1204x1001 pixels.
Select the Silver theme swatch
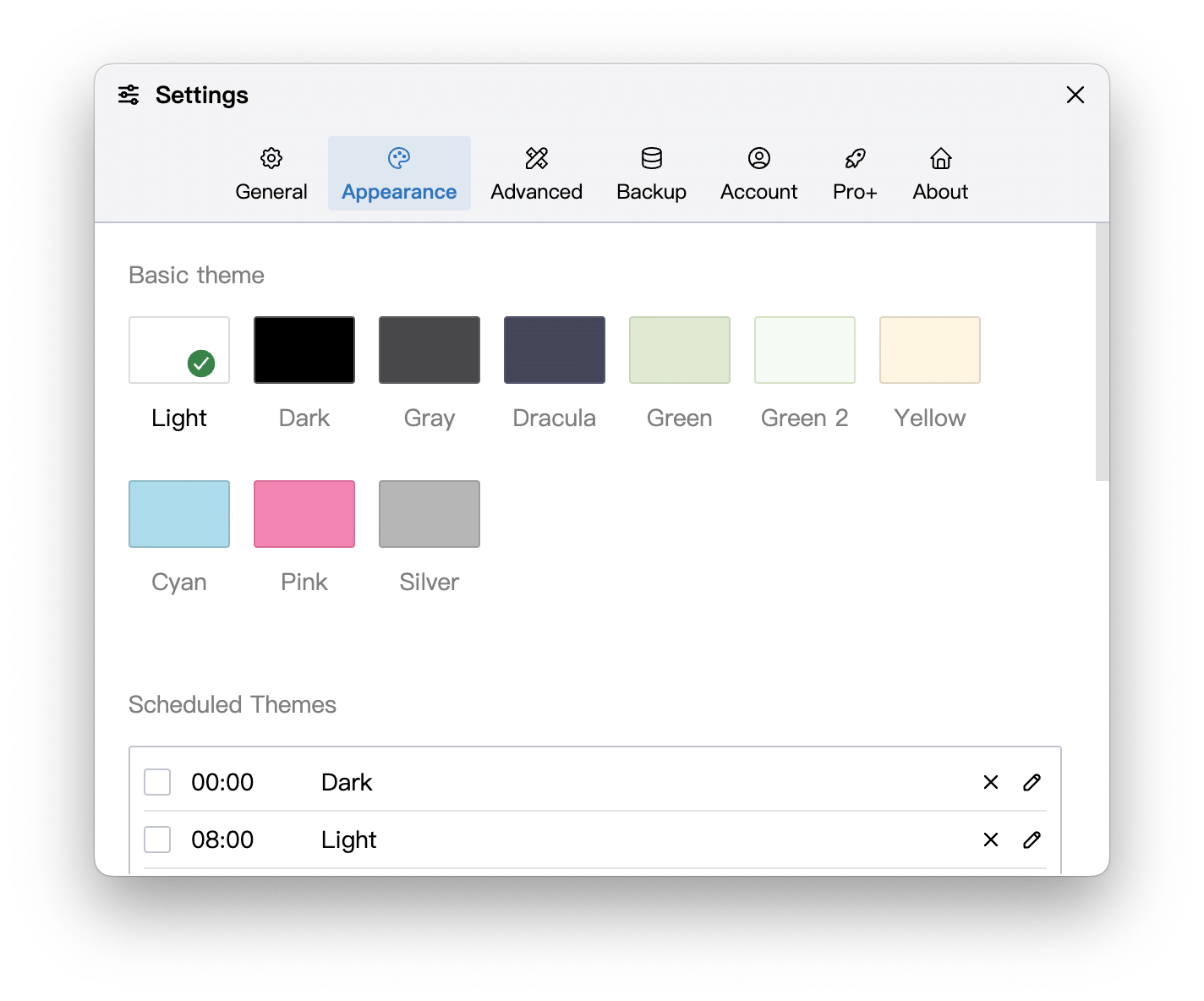coord(430,514)
